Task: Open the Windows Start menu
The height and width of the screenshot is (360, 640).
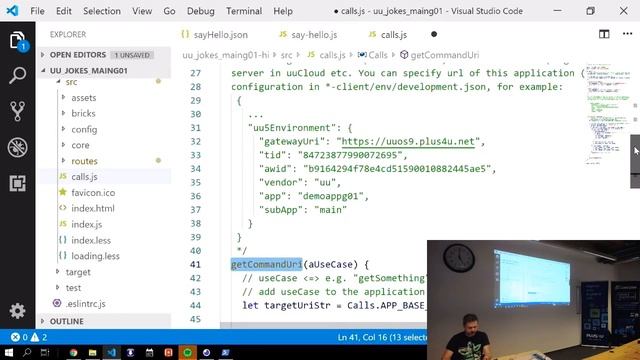Action: coord(8,352)
